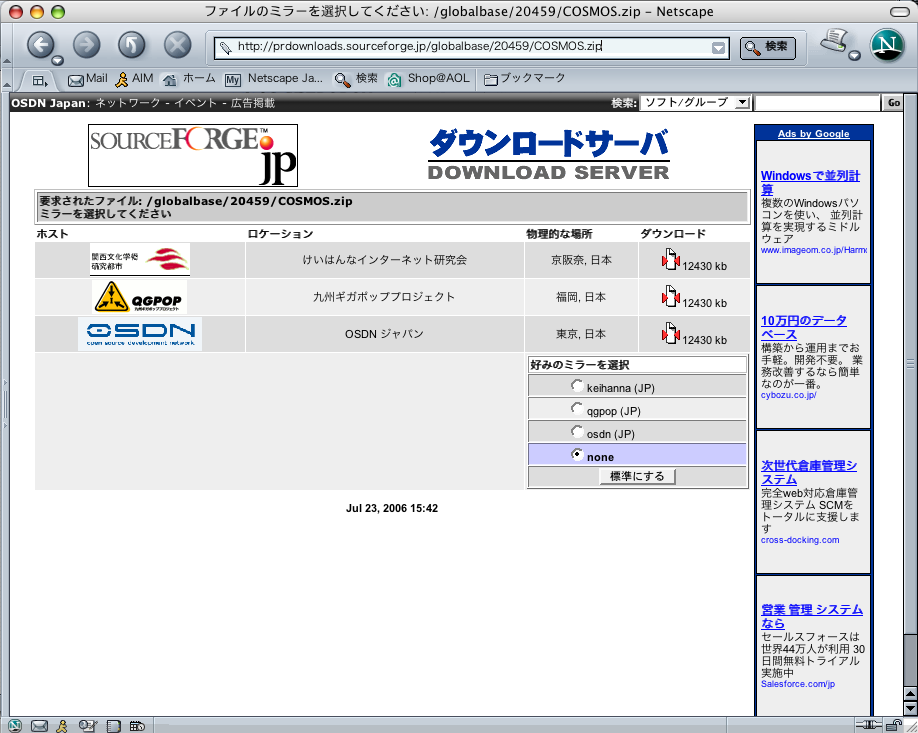Expand the URL history dropdown
The width and height of the screenshot is (918, 733).
(718, 48)
